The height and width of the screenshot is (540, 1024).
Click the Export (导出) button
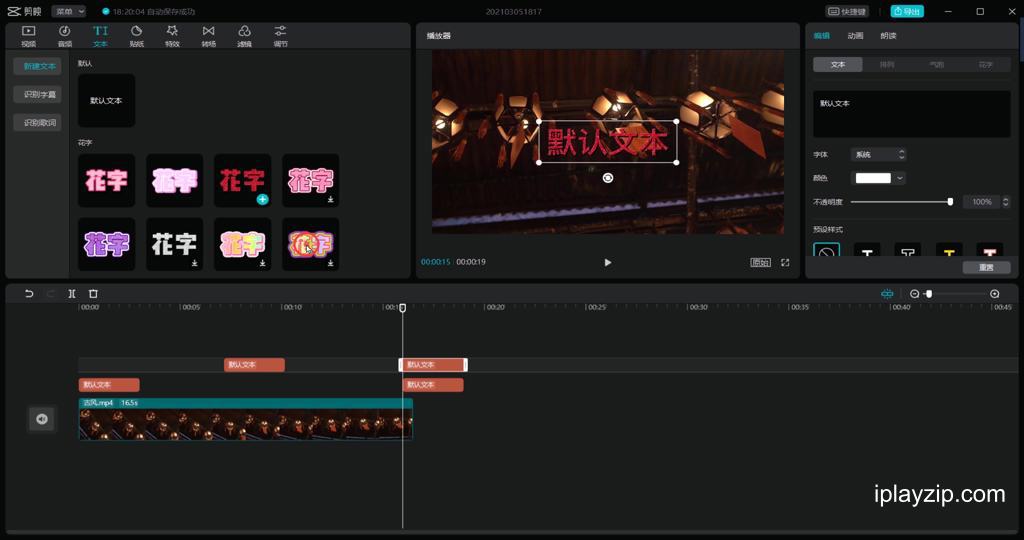click(x=907, y=11)
